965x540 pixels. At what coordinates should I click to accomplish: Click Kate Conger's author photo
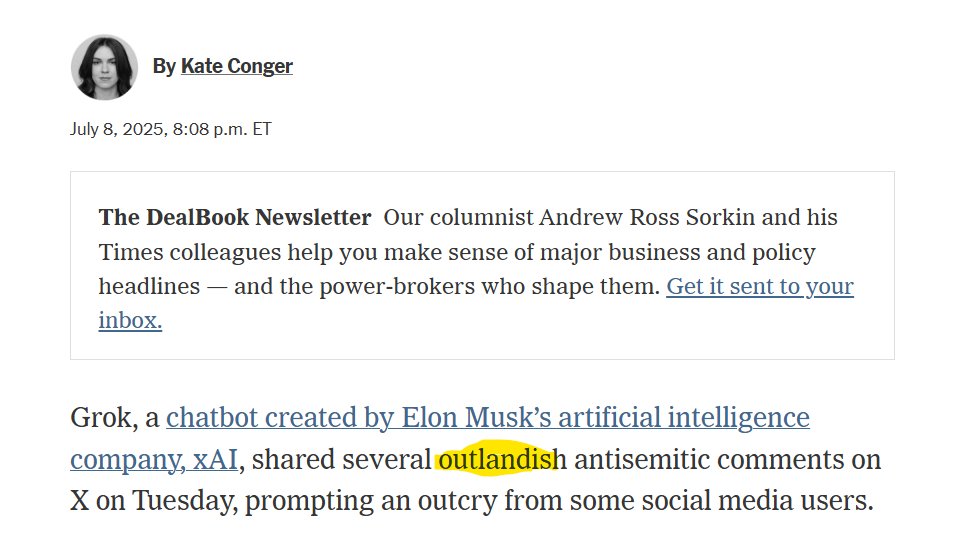tap(104, 67)
